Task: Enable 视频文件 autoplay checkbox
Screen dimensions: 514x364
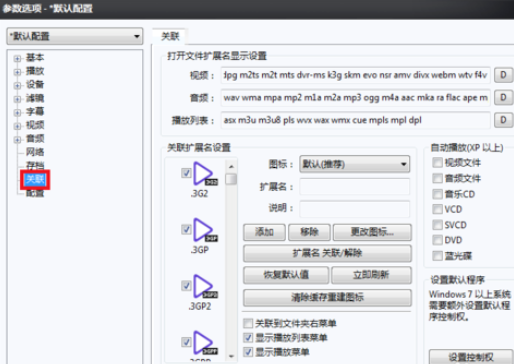Action: tap(437, 163)
